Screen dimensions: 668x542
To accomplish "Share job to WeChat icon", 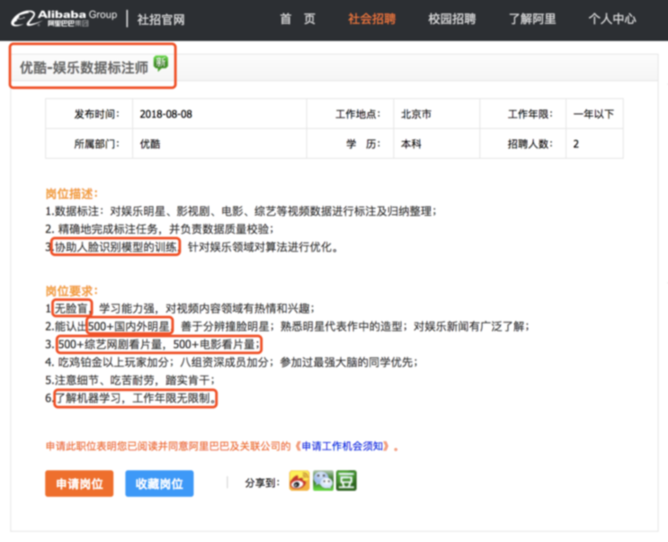I will click(323, 481).
